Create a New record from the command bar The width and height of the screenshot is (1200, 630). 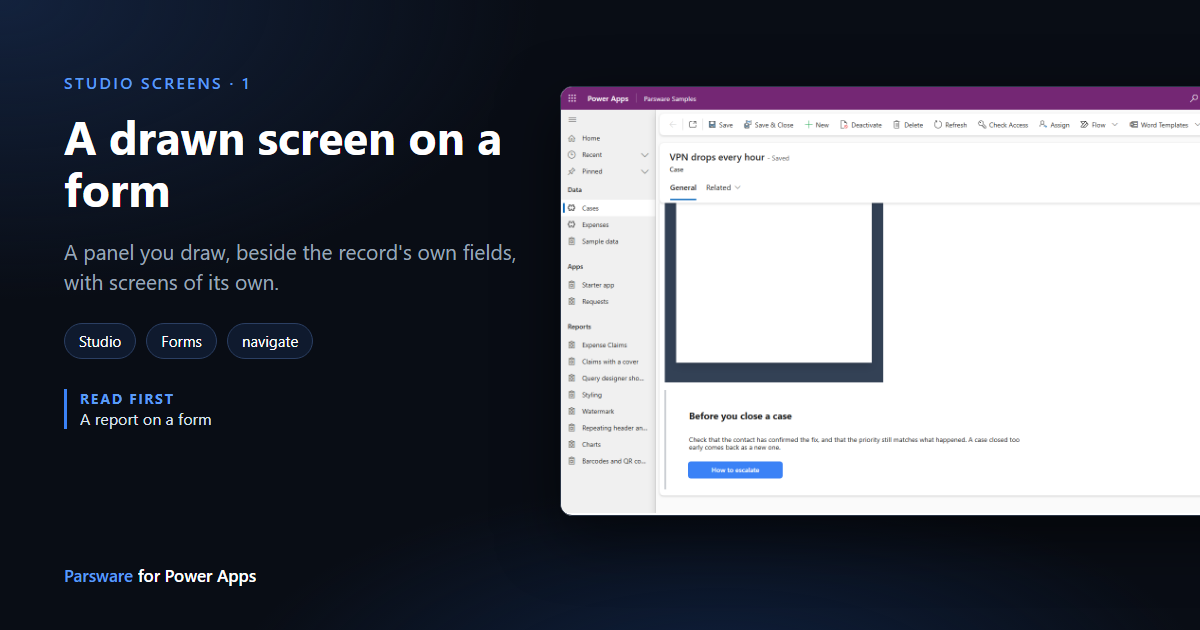coord(816,125)
